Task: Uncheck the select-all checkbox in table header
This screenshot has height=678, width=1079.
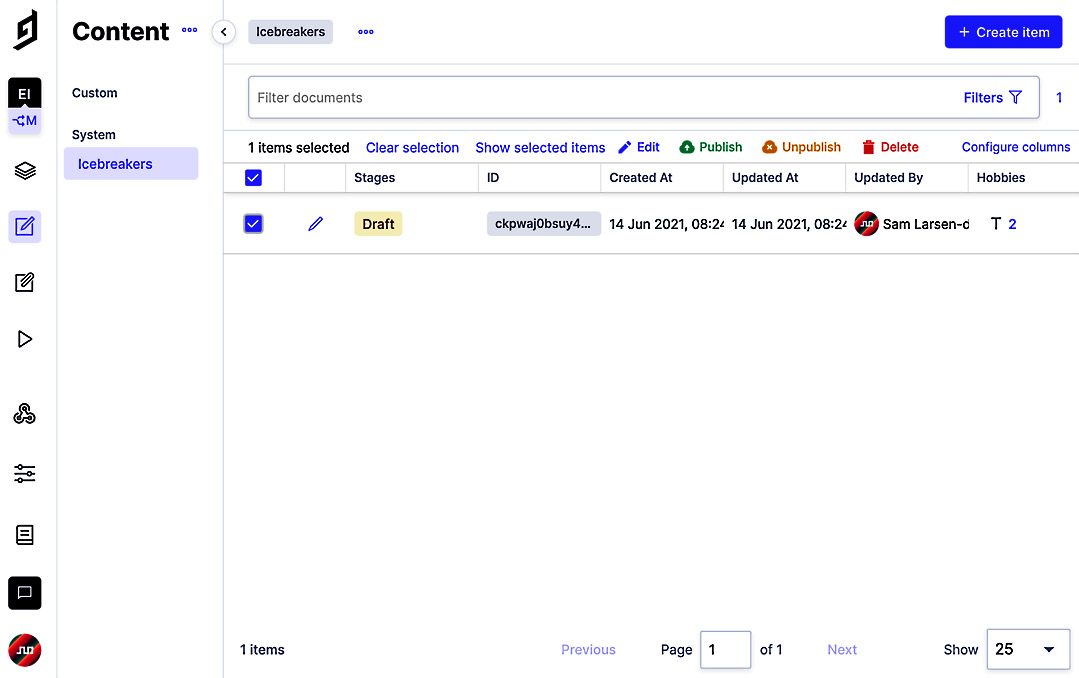Action: (x=253, y=177)
